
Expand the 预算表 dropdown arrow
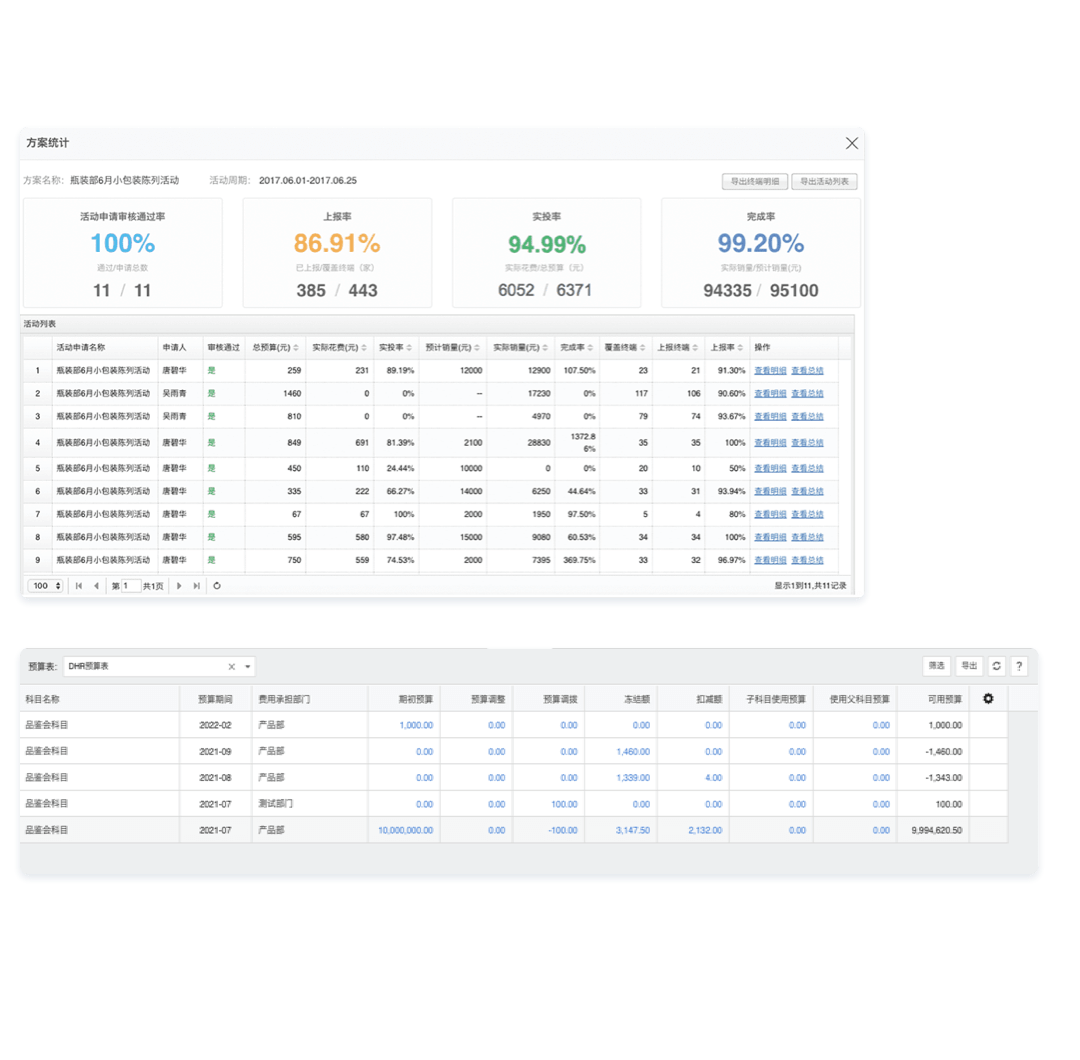(248, 667)
